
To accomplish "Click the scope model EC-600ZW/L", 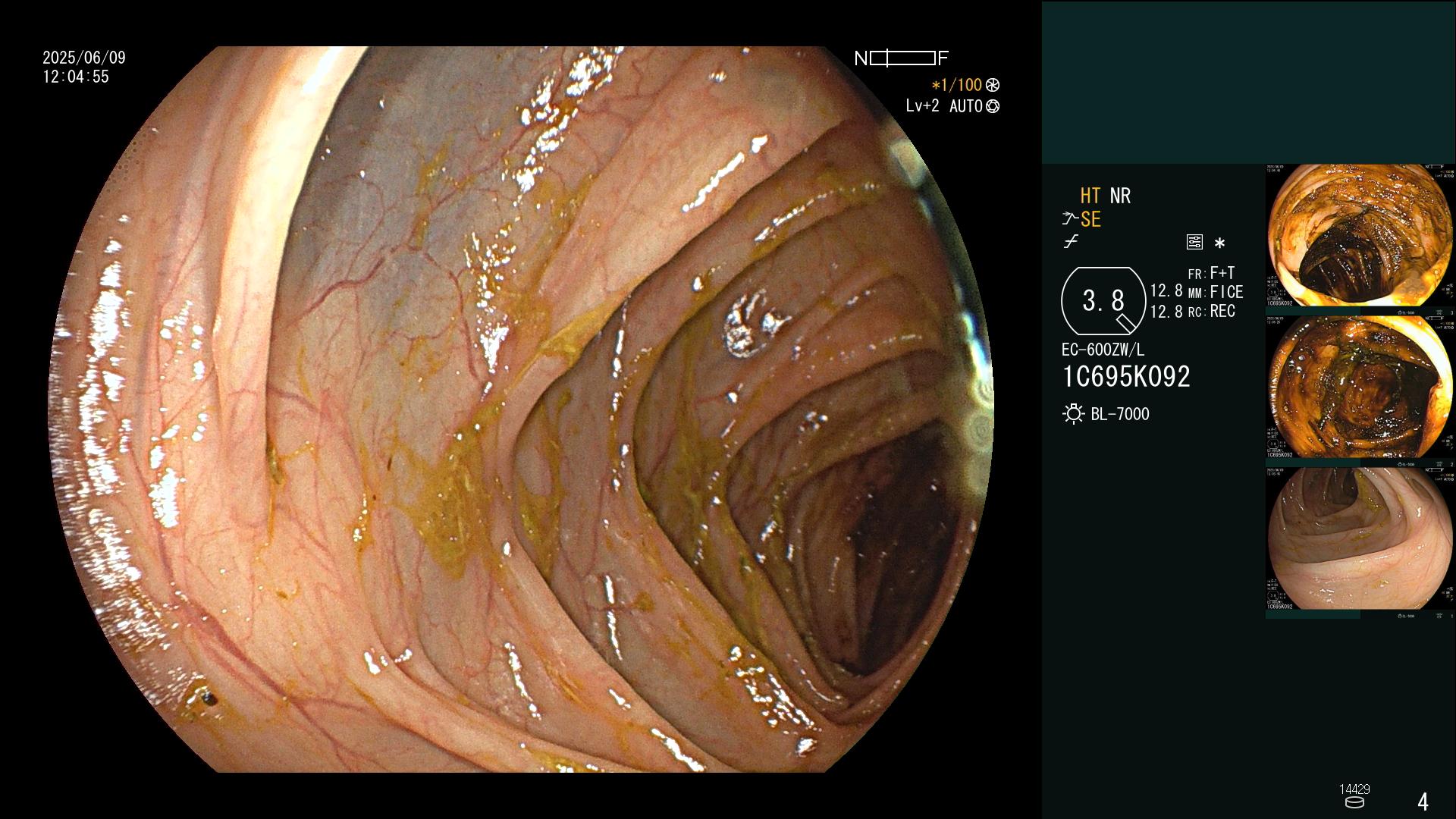I will 1103,350.
